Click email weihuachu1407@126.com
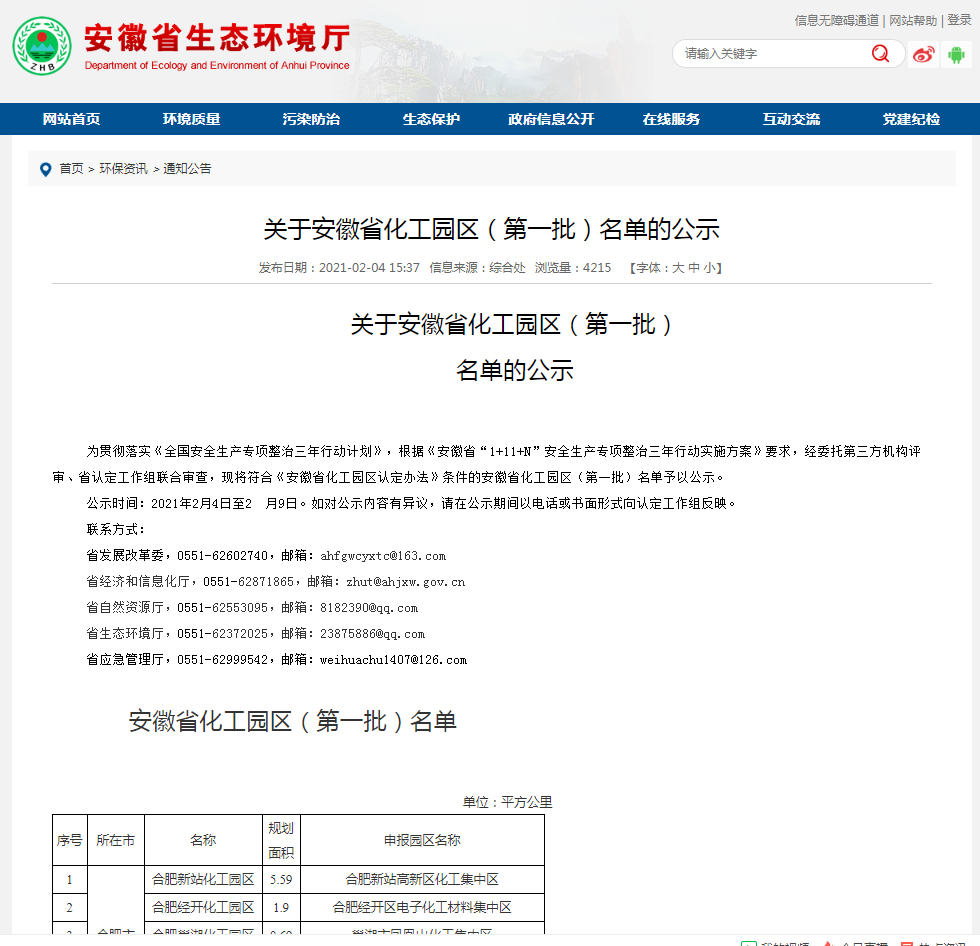This screenshot has width=980, height=946. (x=393, y=660)
